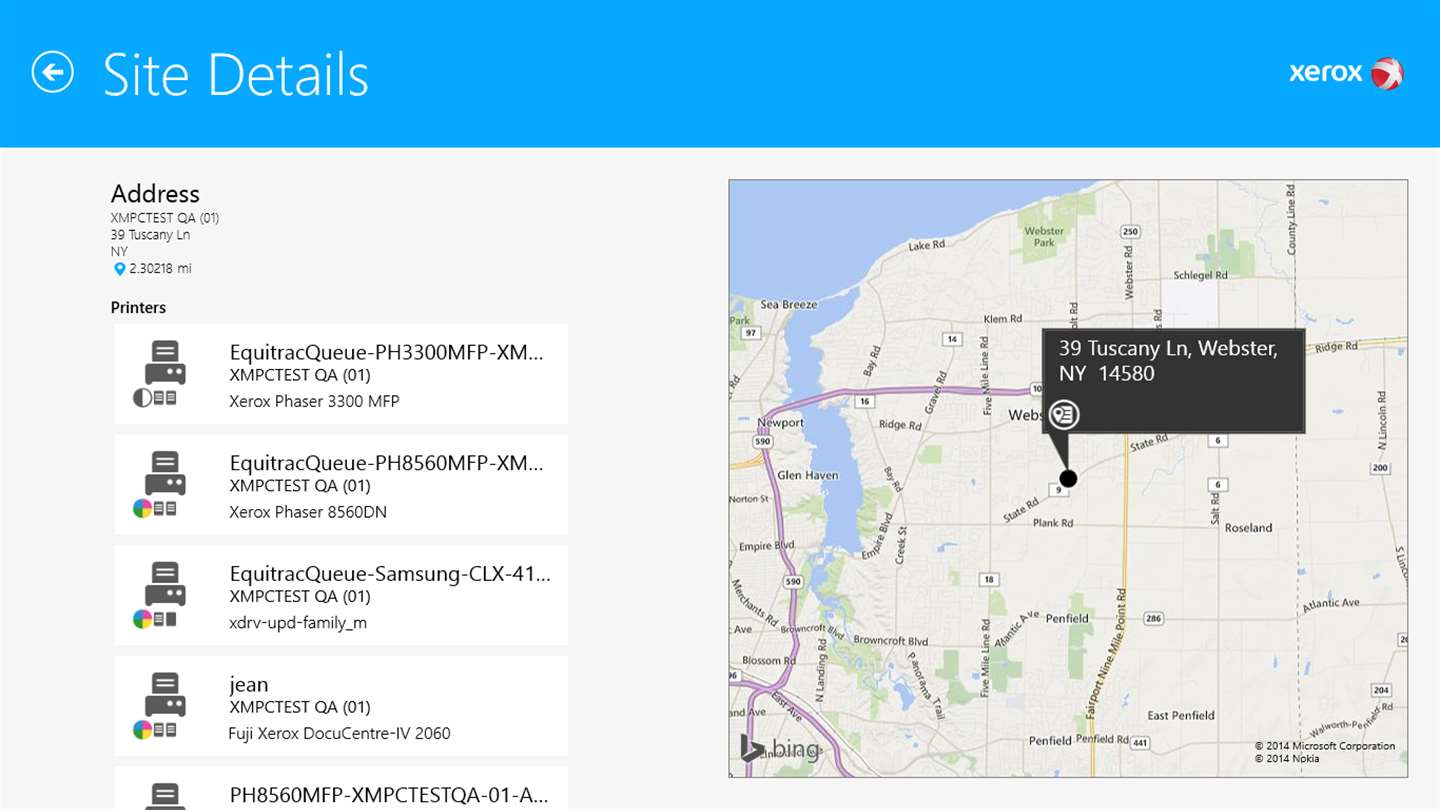Click the printer icon for xdrv-upd-family_m
This screenshot has width=1440, height=810.
(165, 584)
